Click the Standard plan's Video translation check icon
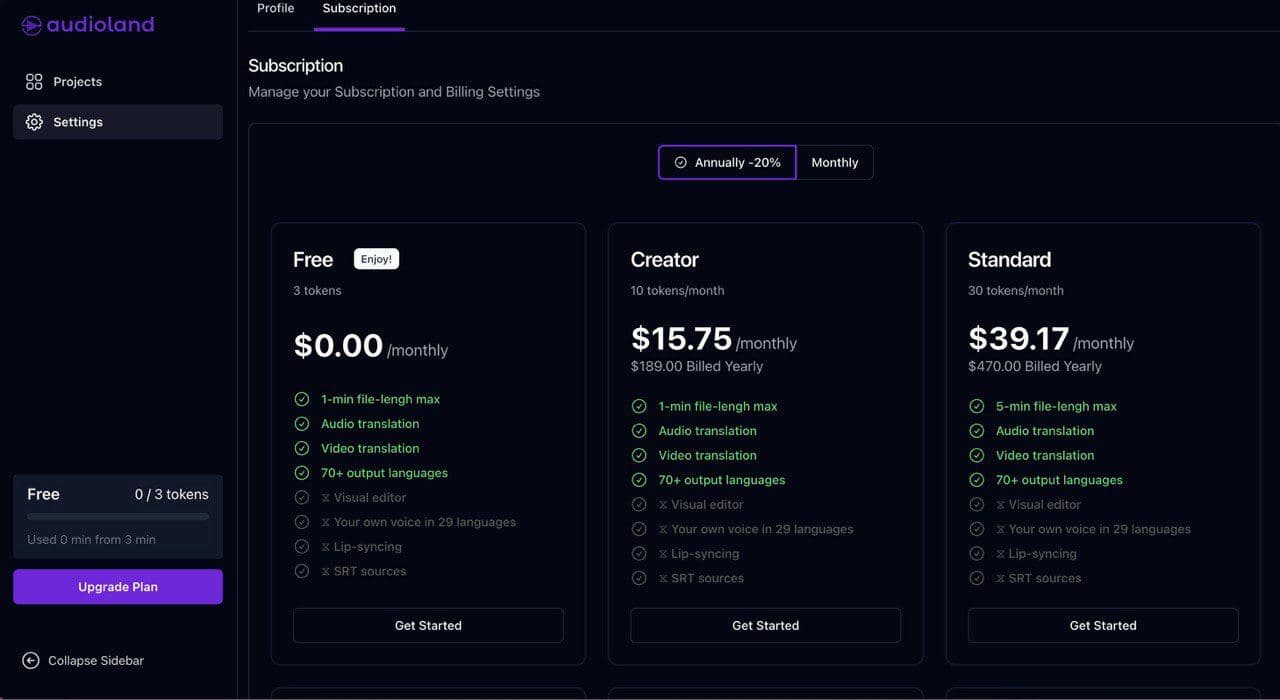1280x700 pixels. 977,455
